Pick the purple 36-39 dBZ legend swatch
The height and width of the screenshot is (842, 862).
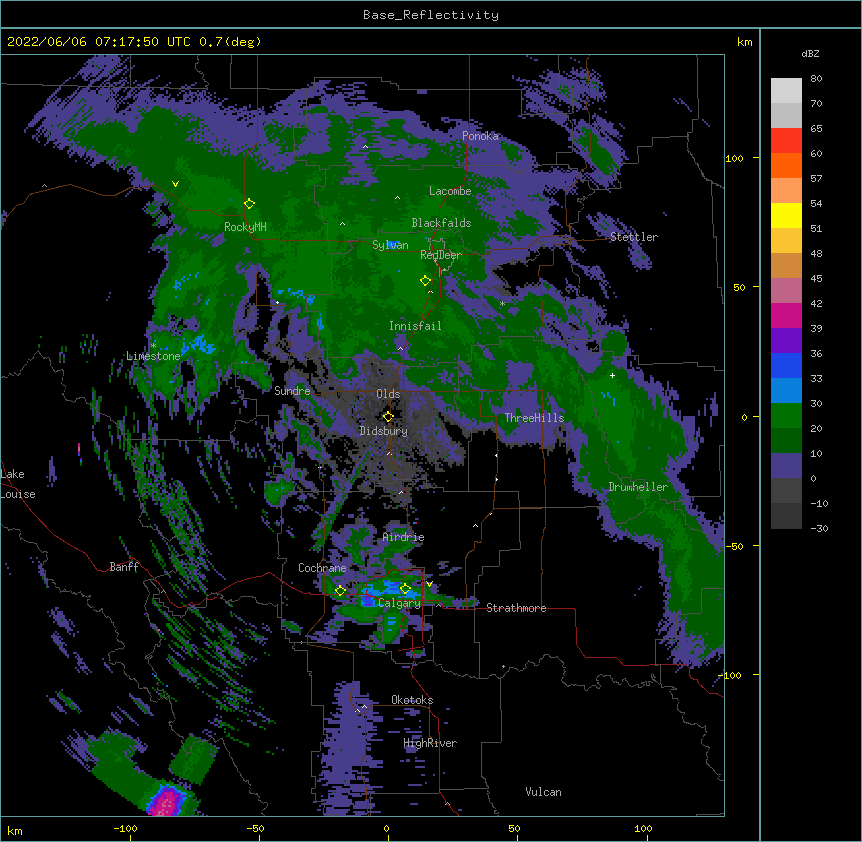point(786,341)
